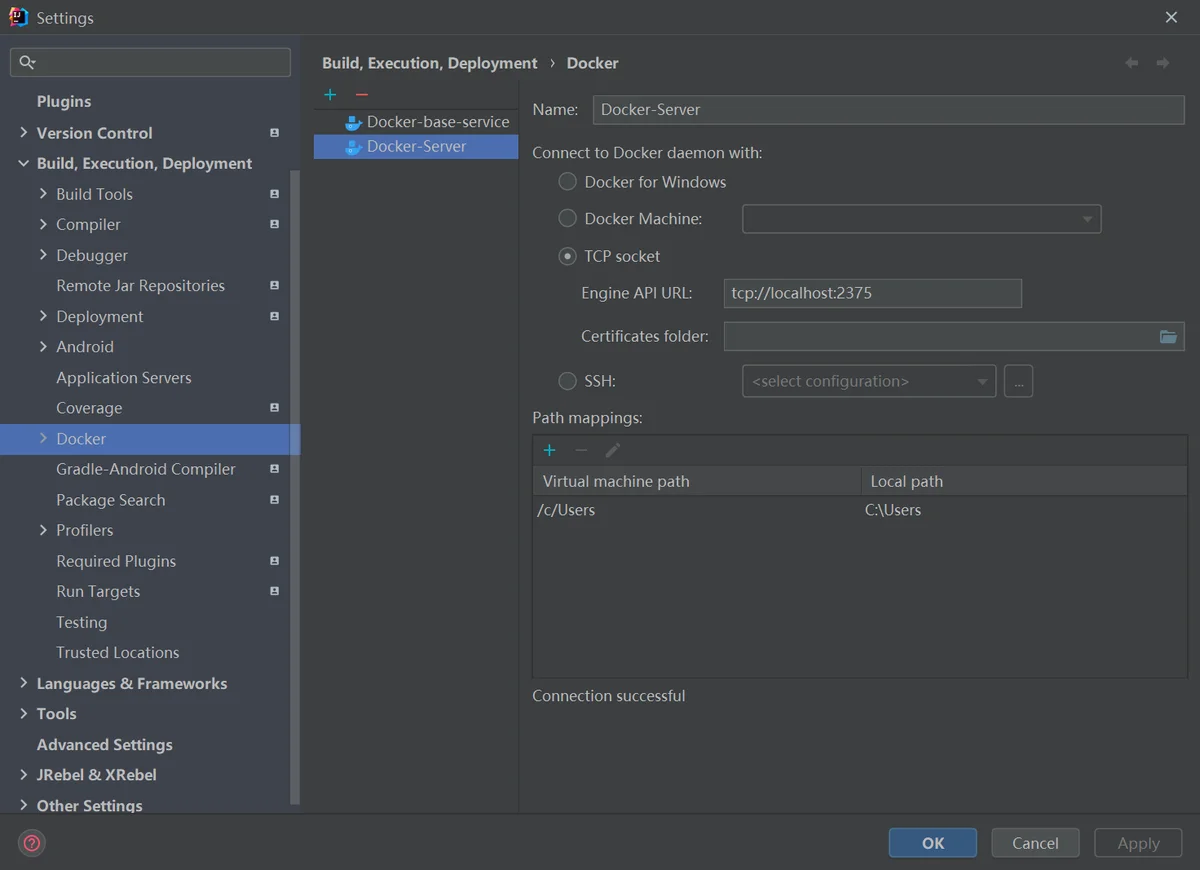The image size is (1200, 870).
Task: Click the project-level icon next to Build Tools
Action: 274,194
